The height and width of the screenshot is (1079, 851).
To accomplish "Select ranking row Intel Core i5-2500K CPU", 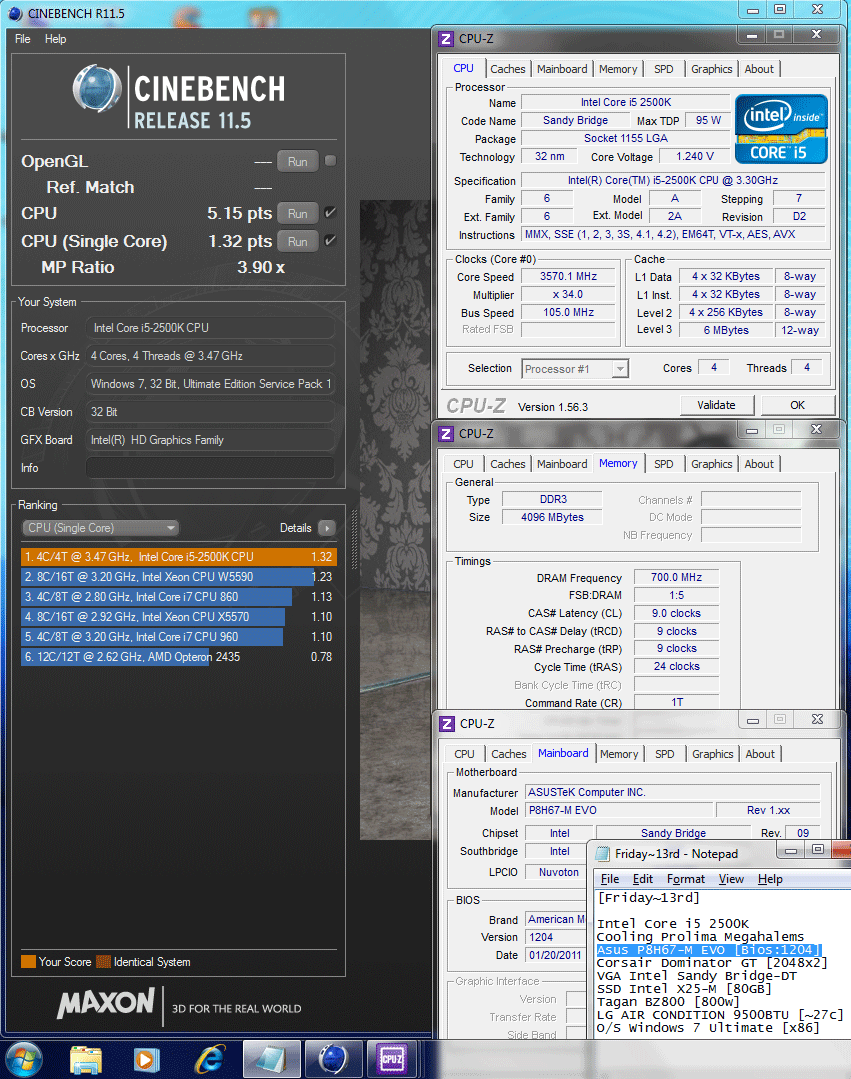I will (x=179, y=557).
